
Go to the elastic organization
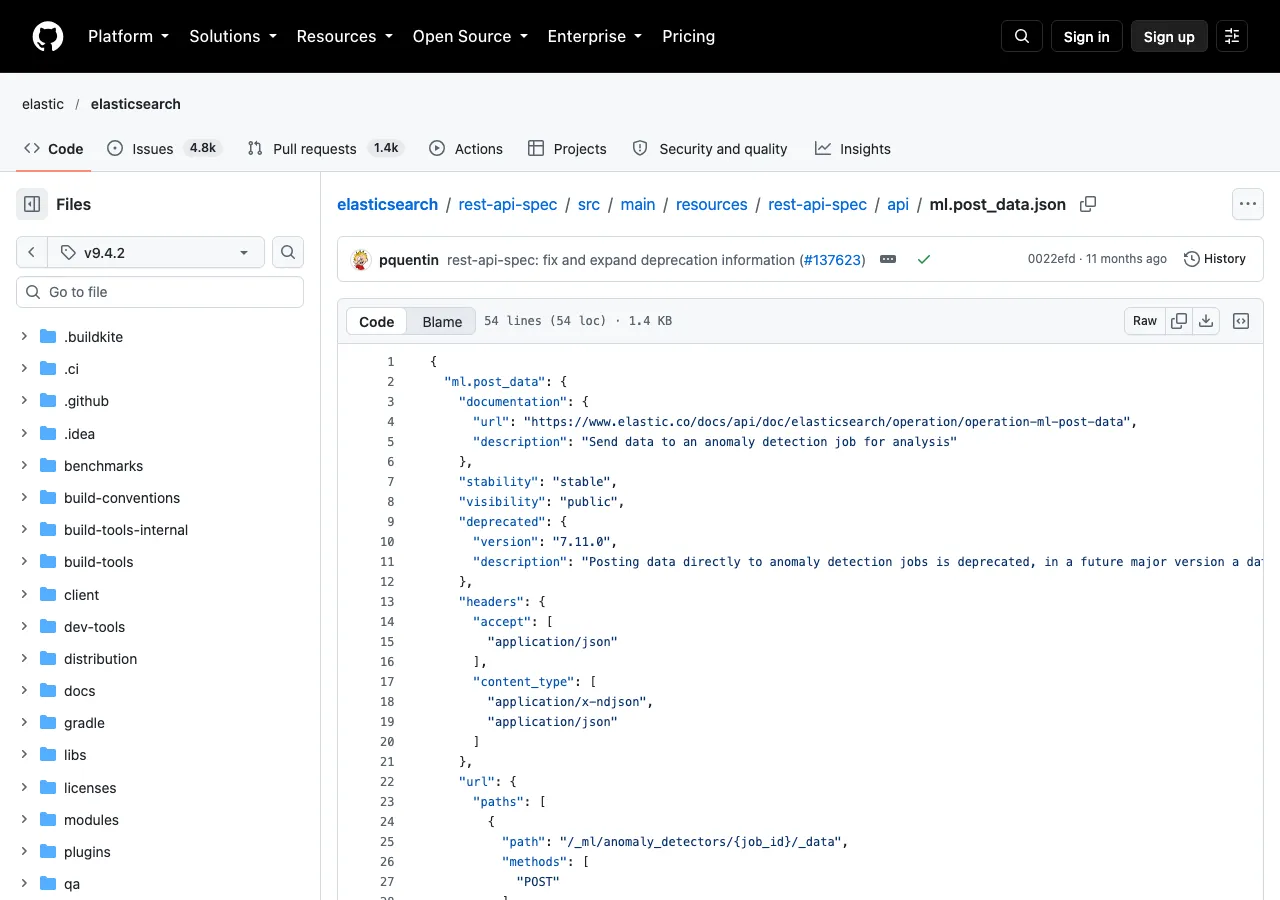pos(43,104)
